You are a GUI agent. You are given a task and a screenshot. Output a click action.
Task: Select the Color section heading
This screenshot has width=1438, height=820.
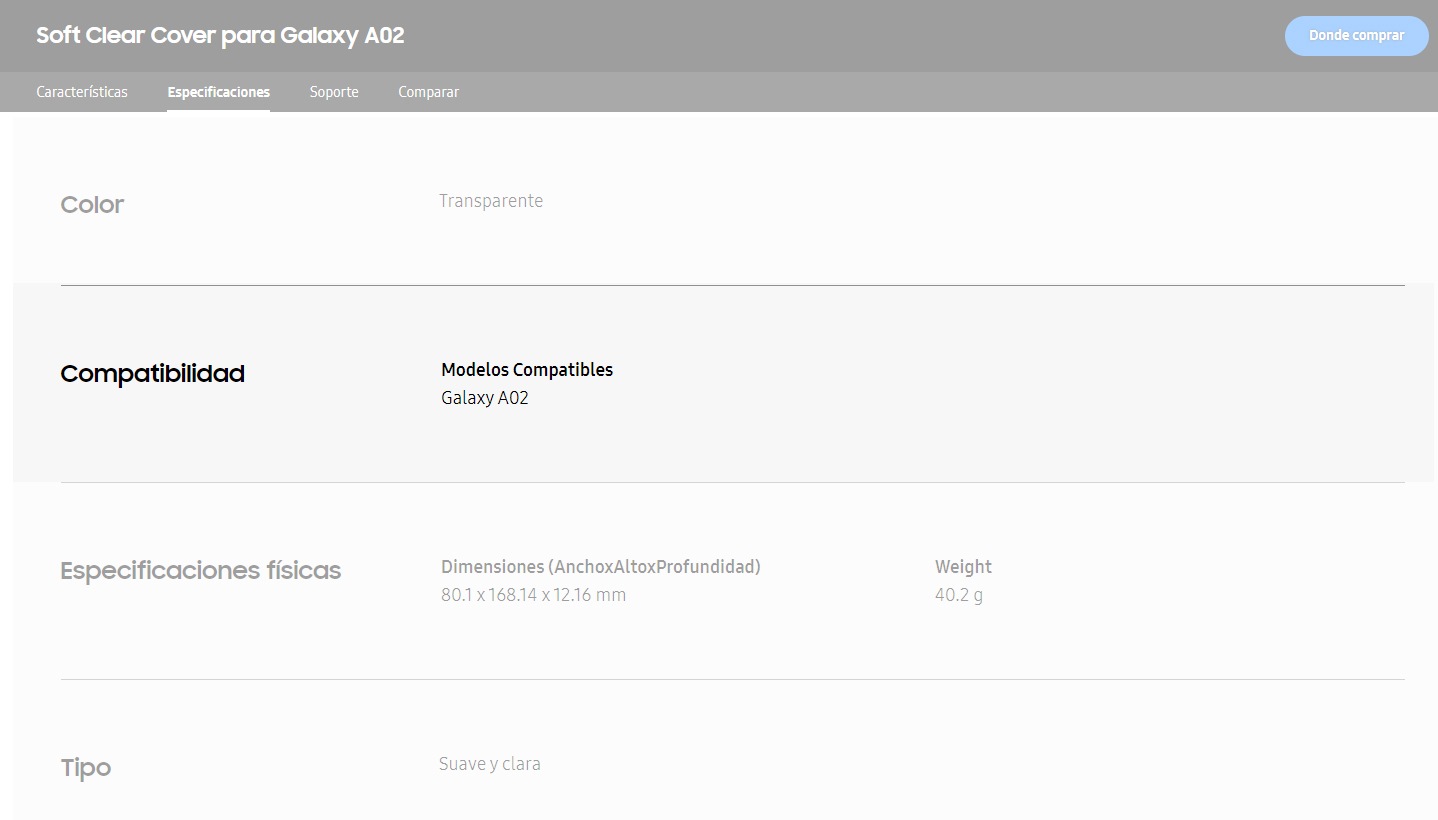(x=92, y=205)
